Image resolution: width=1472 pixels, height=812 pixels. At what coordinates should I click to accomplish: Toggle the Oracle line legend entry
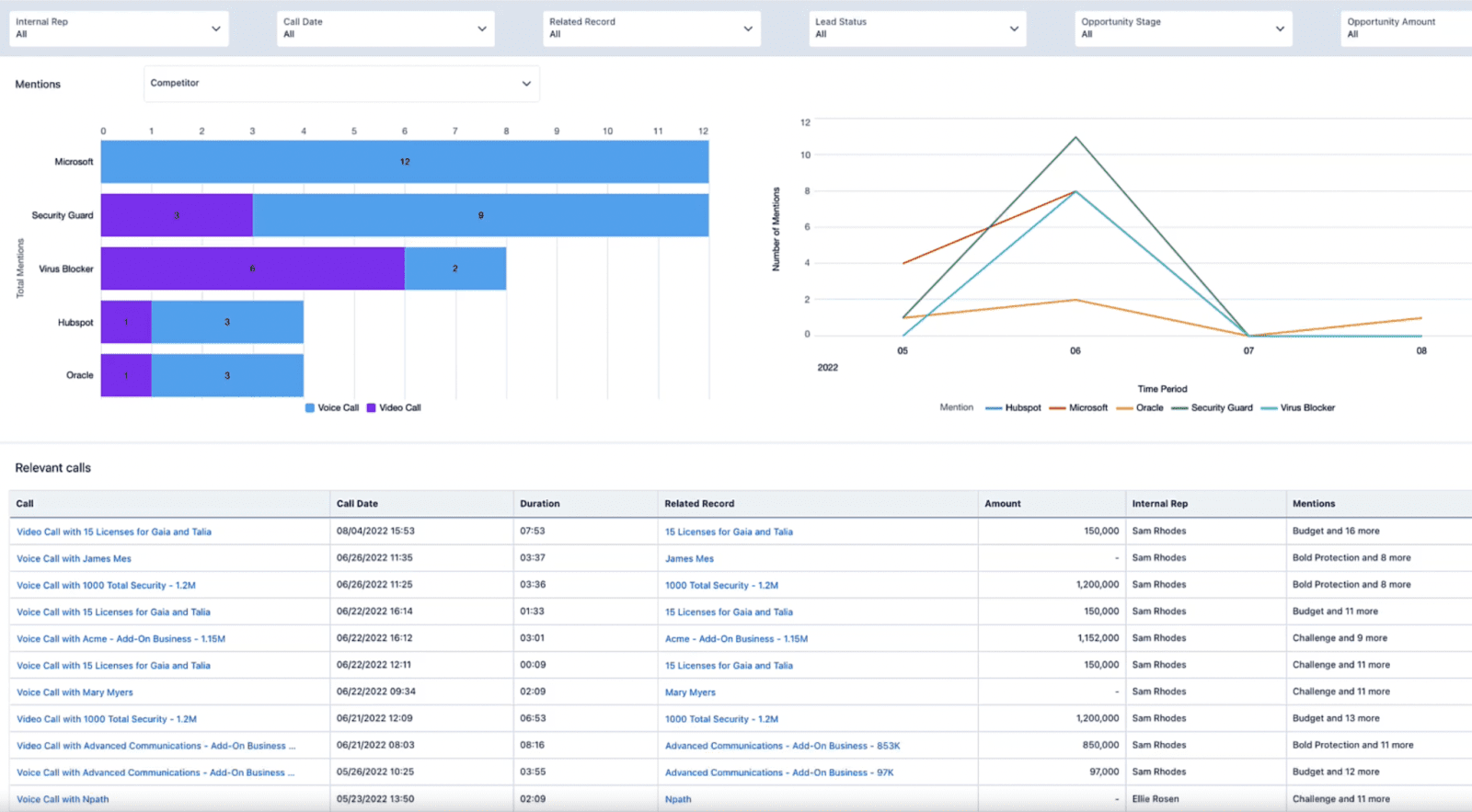[1140, 407]
